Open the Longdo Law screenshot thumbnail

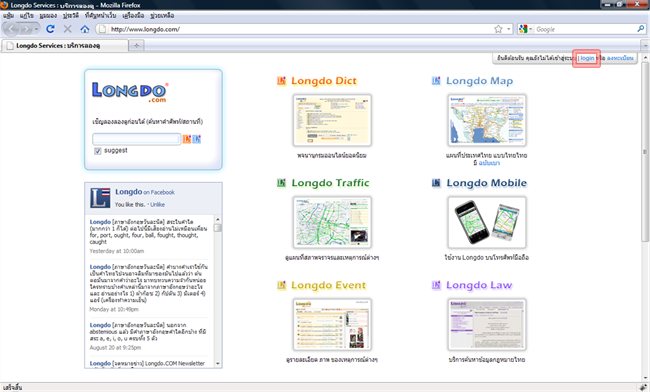pos(487,324)
